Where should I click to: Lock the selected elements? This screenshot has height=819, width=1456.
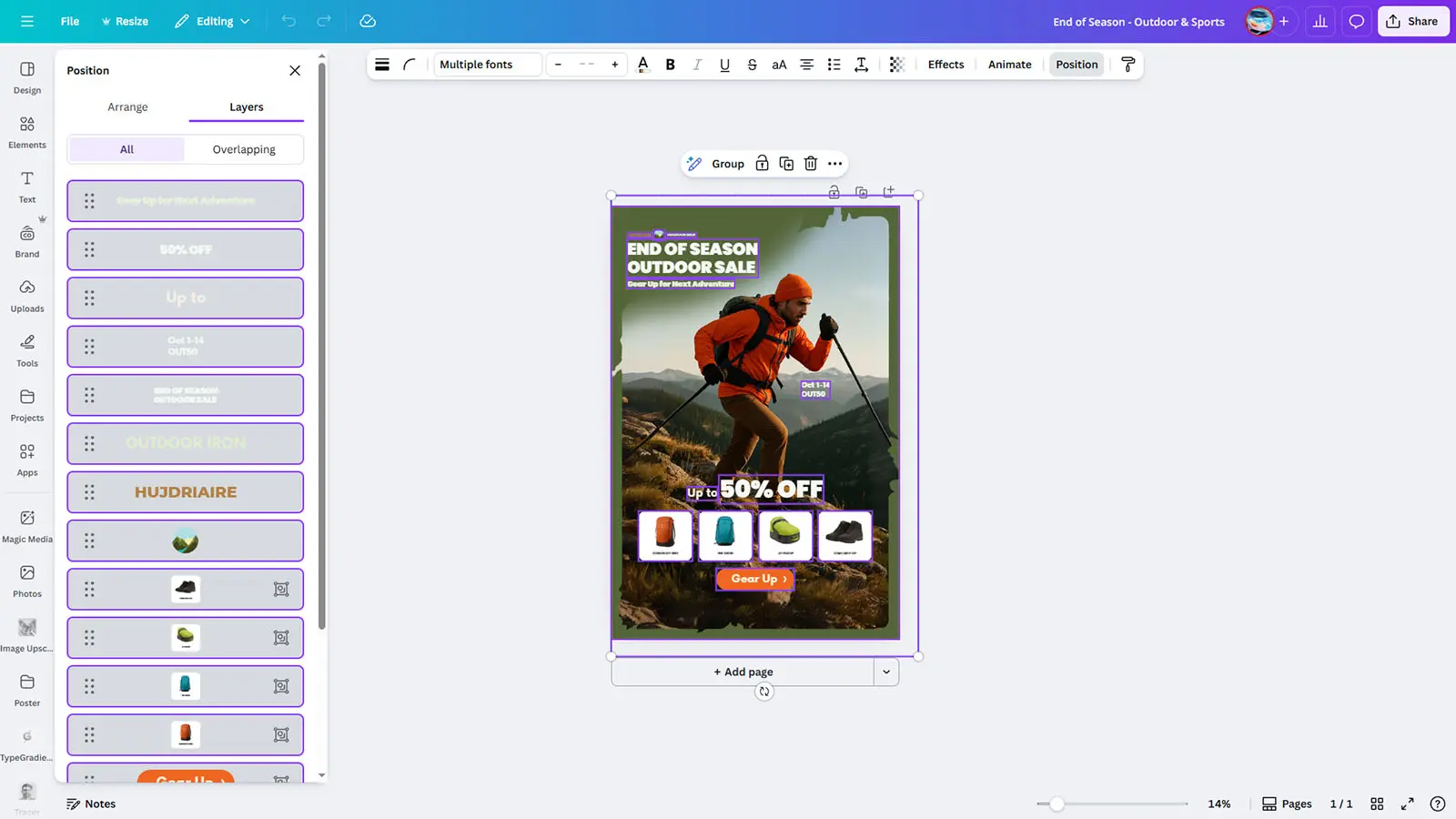(x=762, y=164)
